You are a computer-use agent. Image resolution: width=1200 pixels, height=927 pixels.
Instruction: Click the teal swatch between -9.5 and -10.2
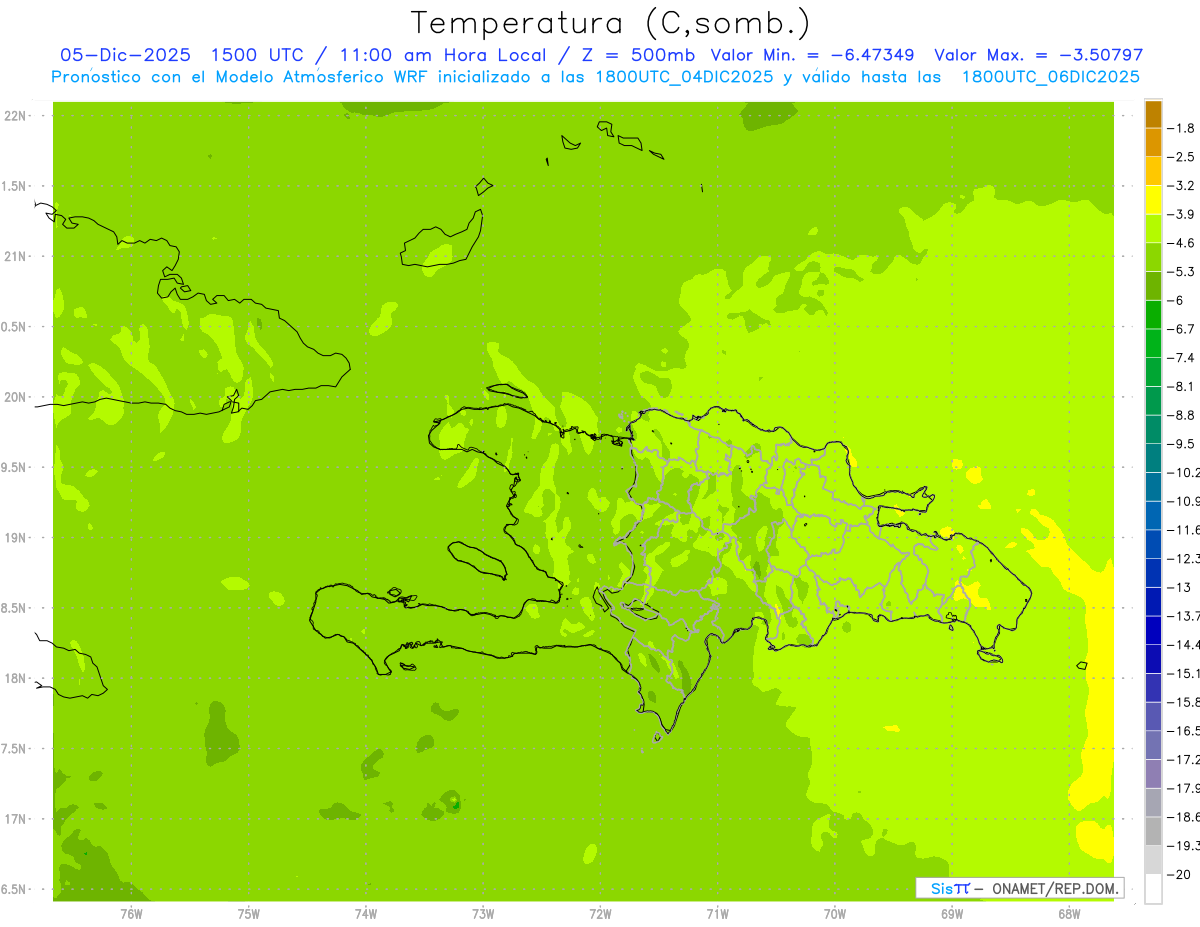click(1153, 458)
